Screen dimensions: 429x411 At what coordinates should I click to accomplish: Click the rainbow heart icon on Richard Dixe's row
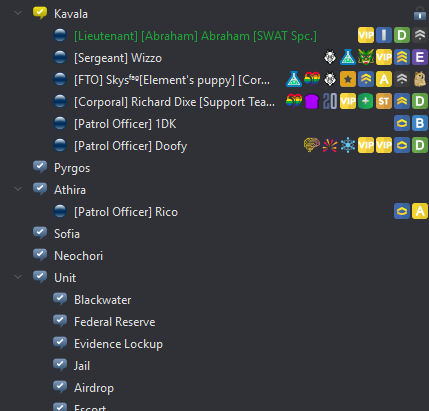[x=294, y=101]
